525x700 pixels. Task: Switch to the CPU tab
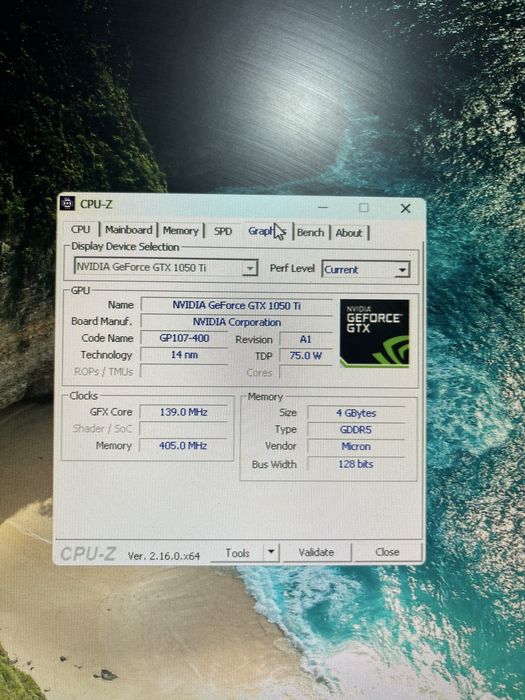[81, 229]
